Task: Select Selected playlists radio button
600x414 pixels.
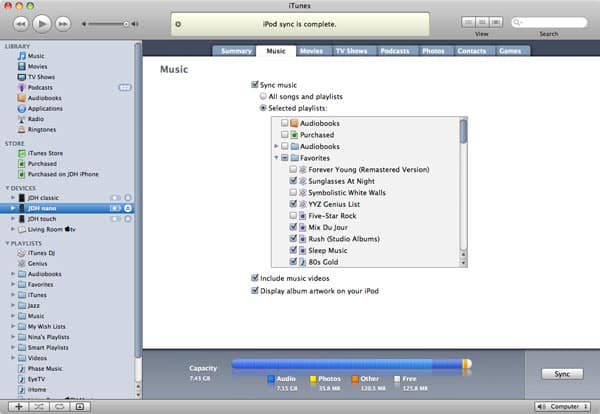Action: tap(263, 108)
